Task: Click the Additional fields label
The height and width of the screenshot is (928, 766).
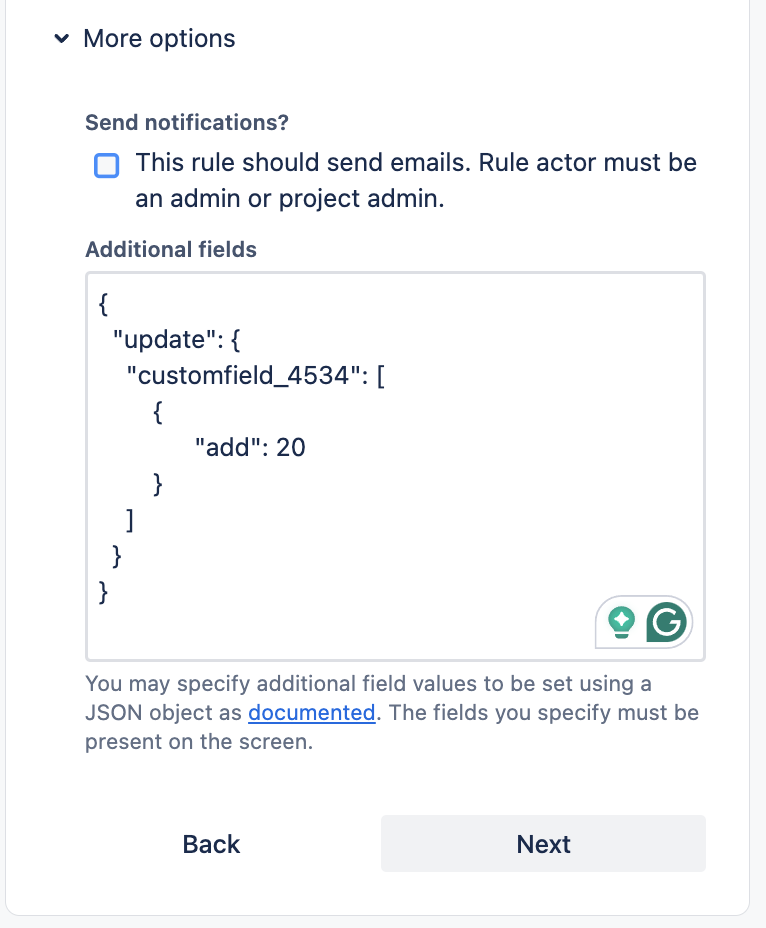Action: [171, 250]
